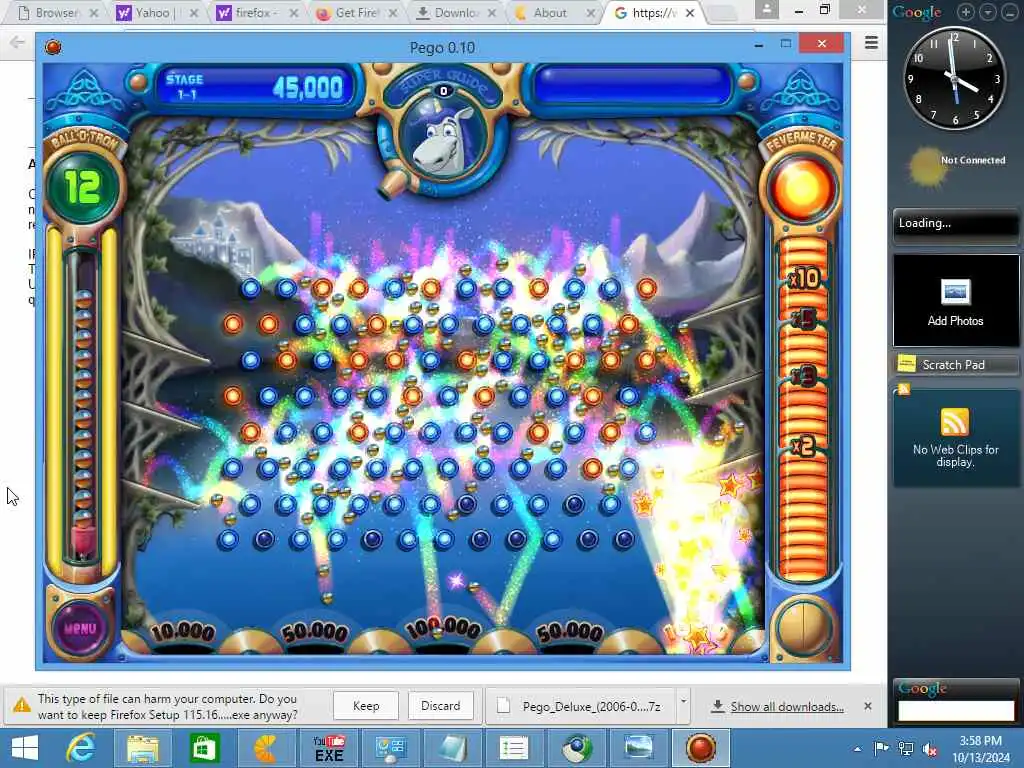Viewport: 1024px width, 768px height.
Task: Open a new browser tab
Action: (721, 14)
